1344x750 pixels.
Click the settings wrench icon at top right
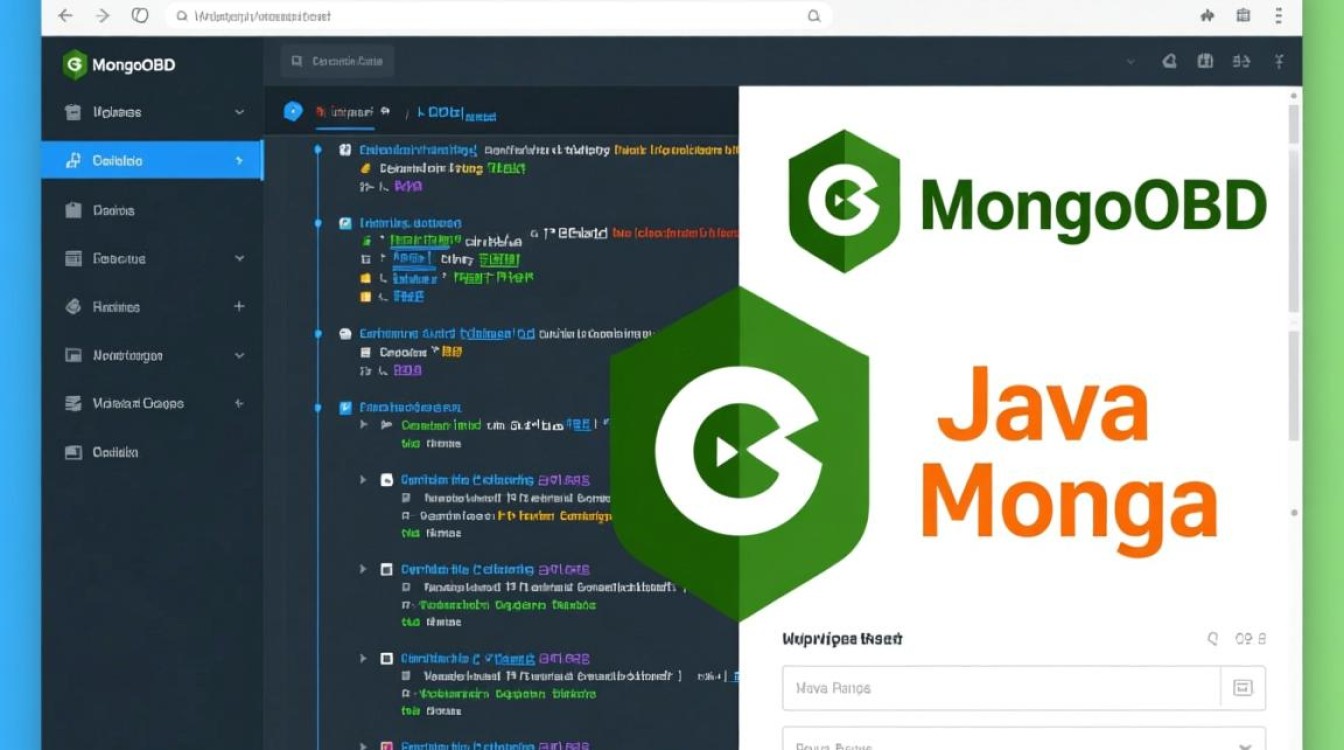pos(1279,61)
